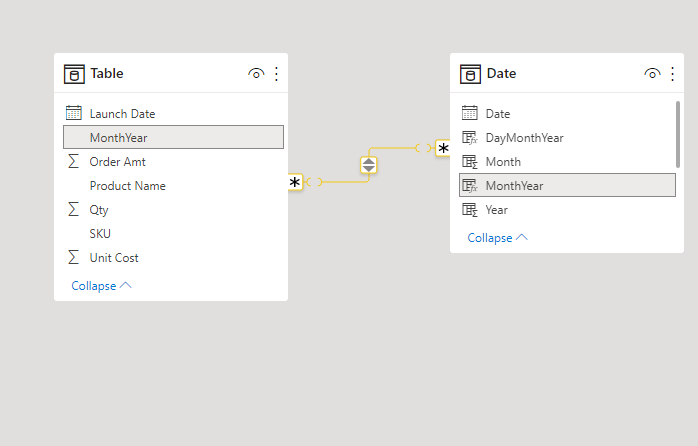Click the Date card title
This screenshot has width=698, height=446.
[501, 73]
